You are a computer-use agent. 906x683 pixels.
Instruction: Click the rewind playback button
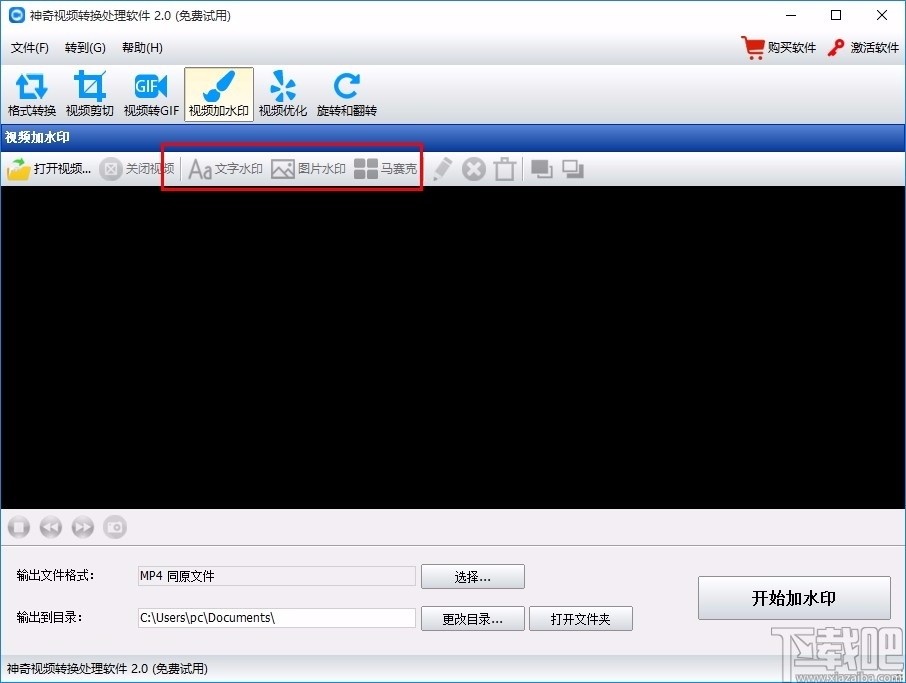(51, 527)
